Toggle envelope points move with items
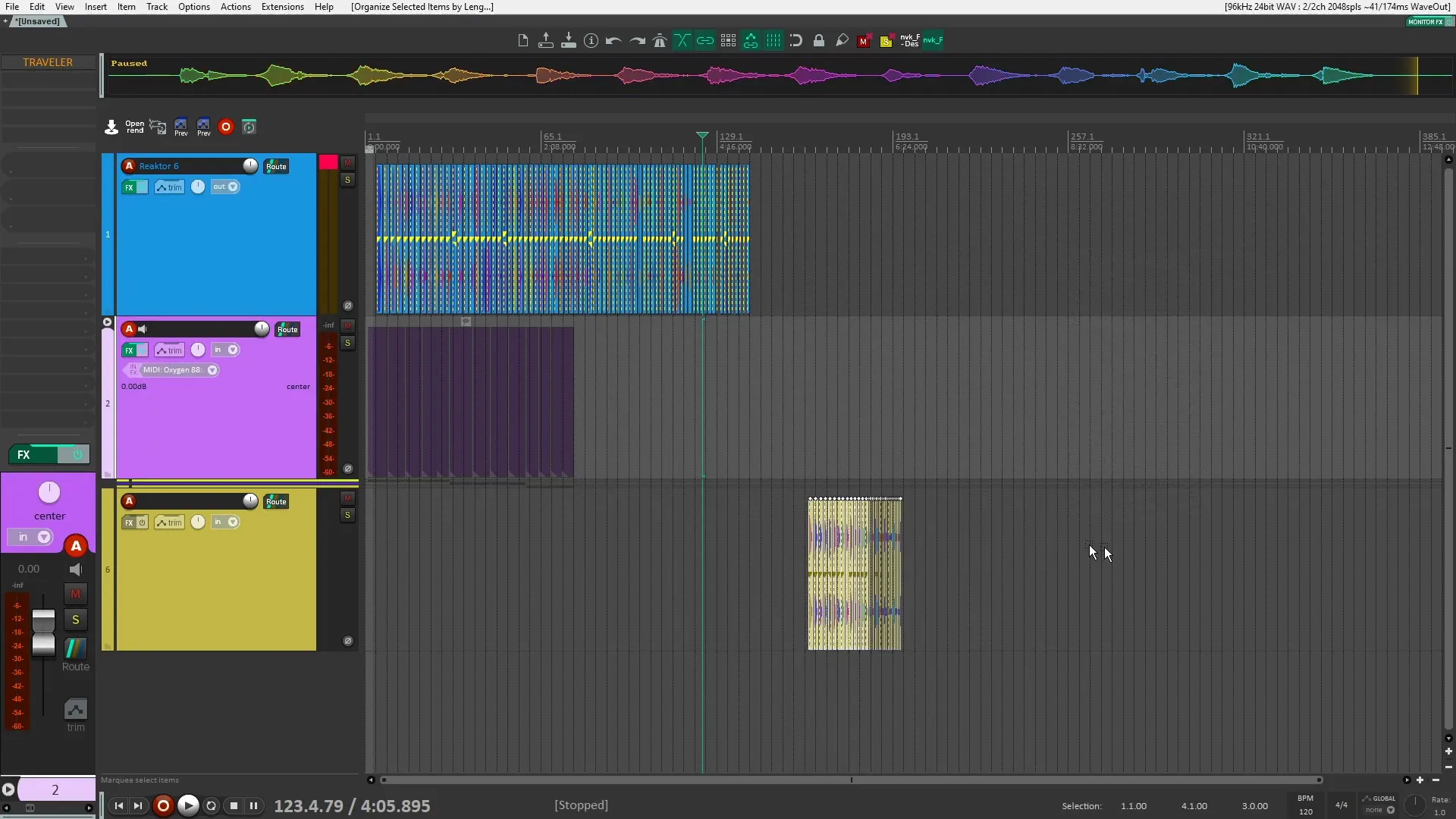Viewport: 1456px width, 819px height. pos(751,41)
